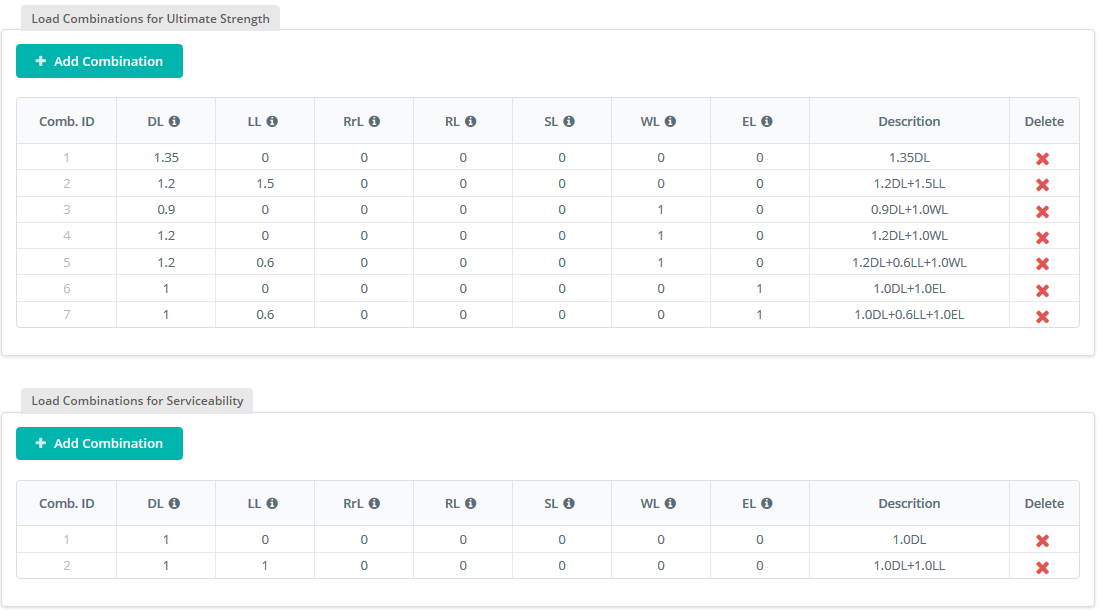Delete combination 1.0DL from Serviceability table
This screenshot has width=1103, height=616.
pyautogui.click(x=1043, y=540)
